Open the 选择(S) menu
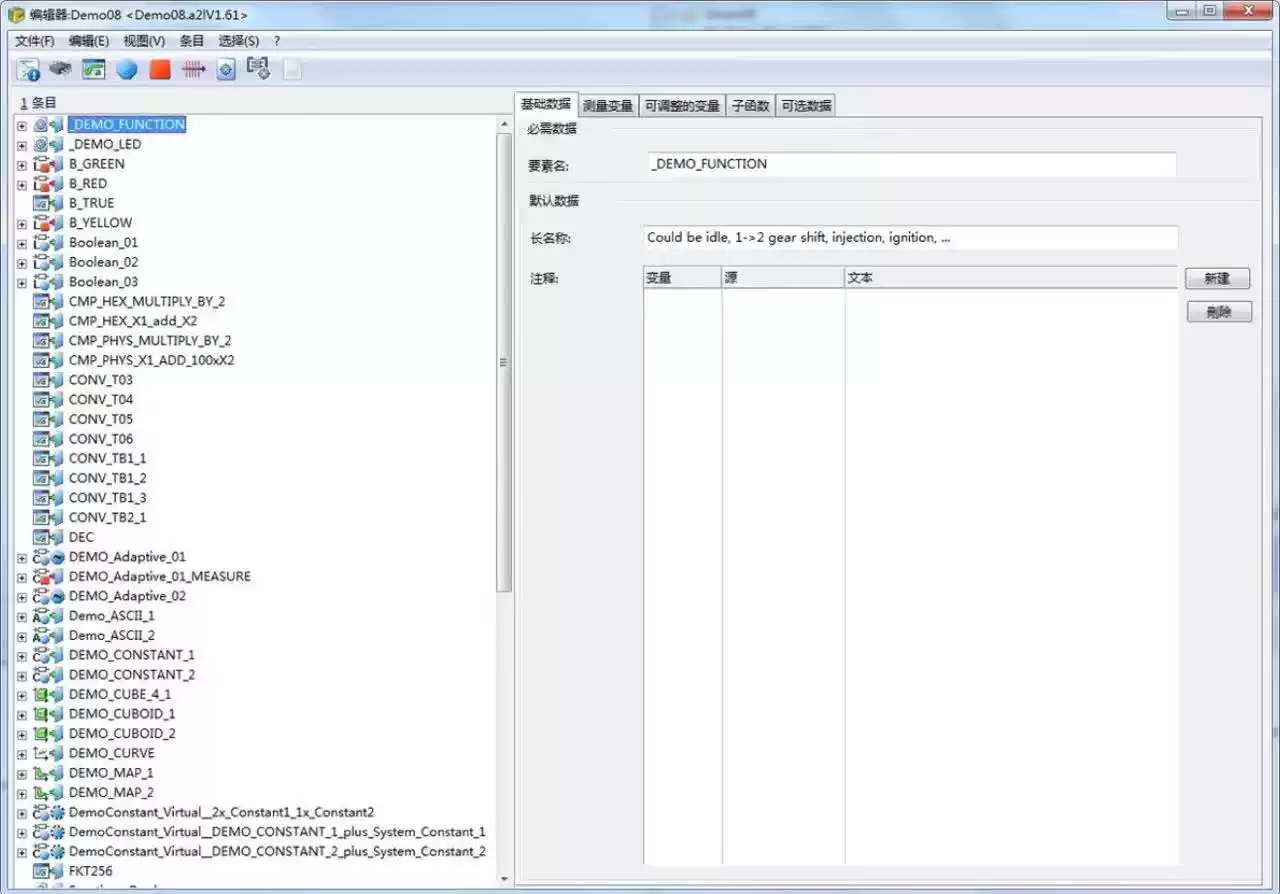1280x894 pixels. coord(239,41)
